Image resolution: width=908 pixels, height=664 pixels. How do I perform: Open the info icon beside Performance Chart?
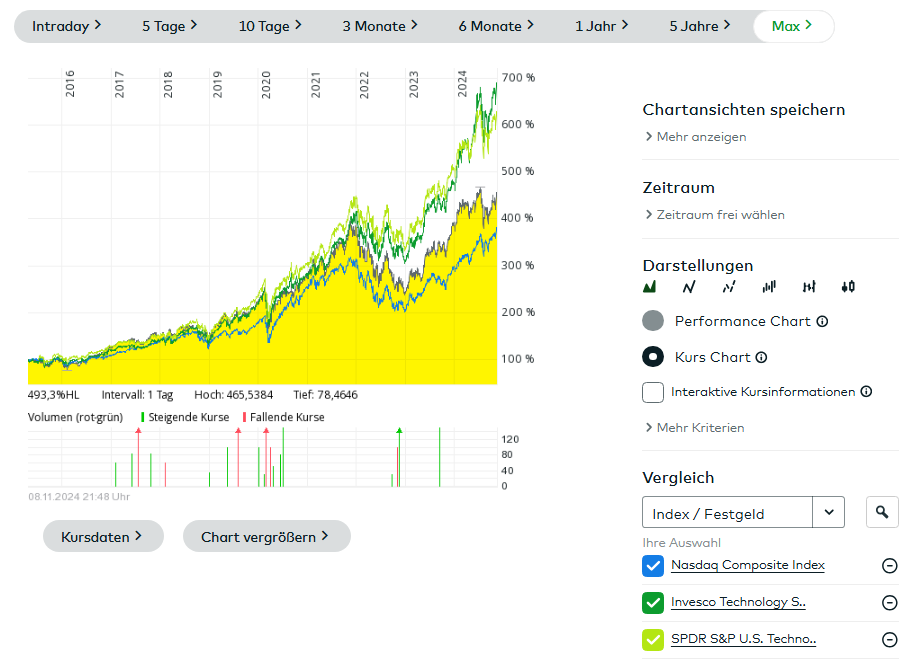pos(822,322)
